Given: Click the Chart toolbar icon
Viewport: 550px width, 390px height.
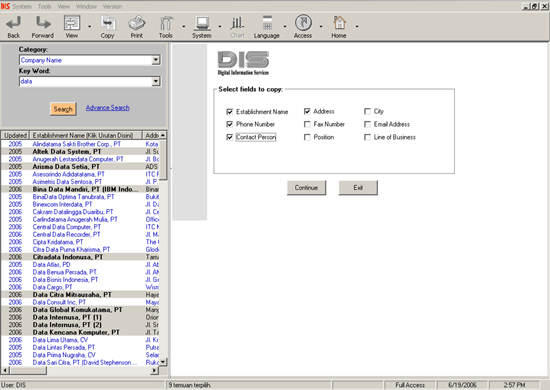Looking at the screenshot, I should click(x=237, y=23).
